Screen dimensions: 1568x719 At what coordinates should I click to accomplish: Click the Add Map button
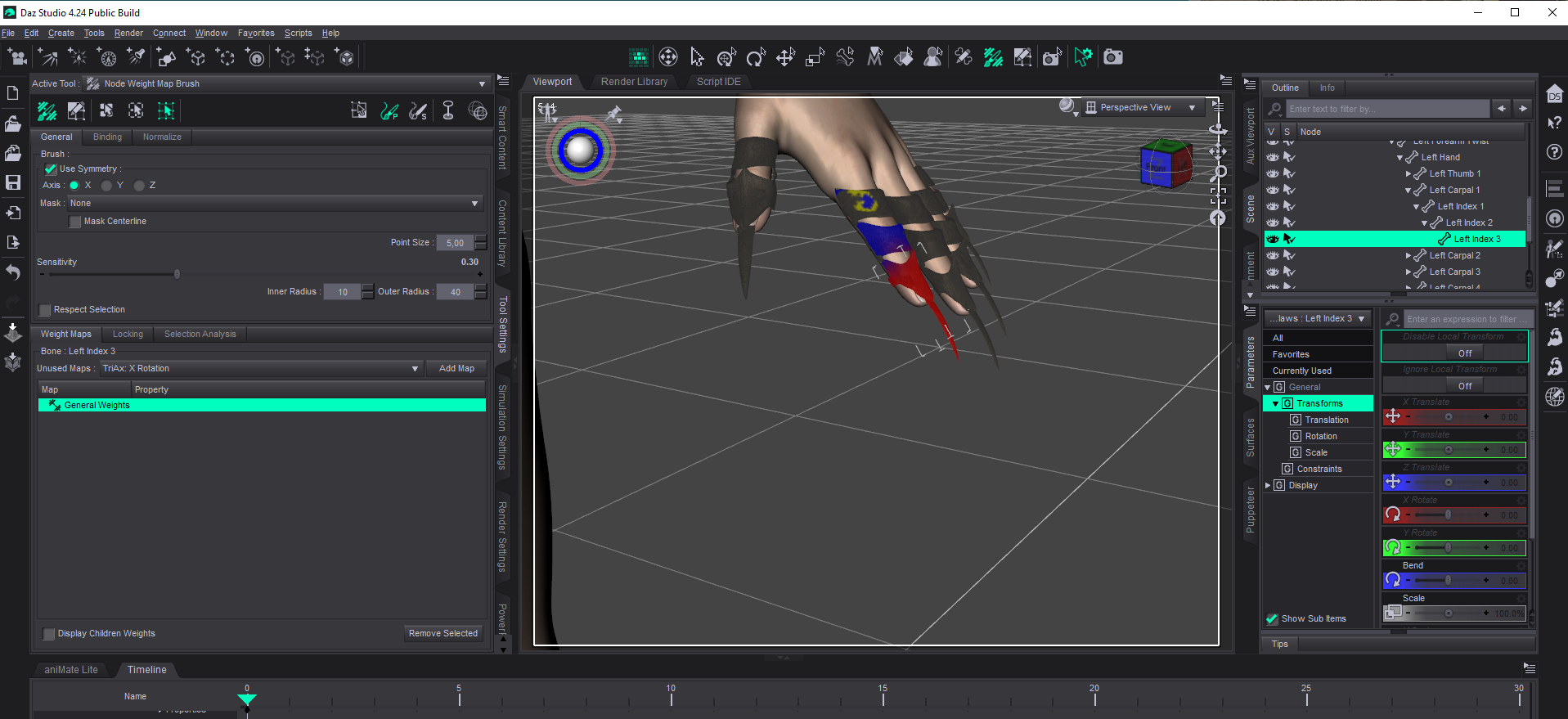point(456,369)
